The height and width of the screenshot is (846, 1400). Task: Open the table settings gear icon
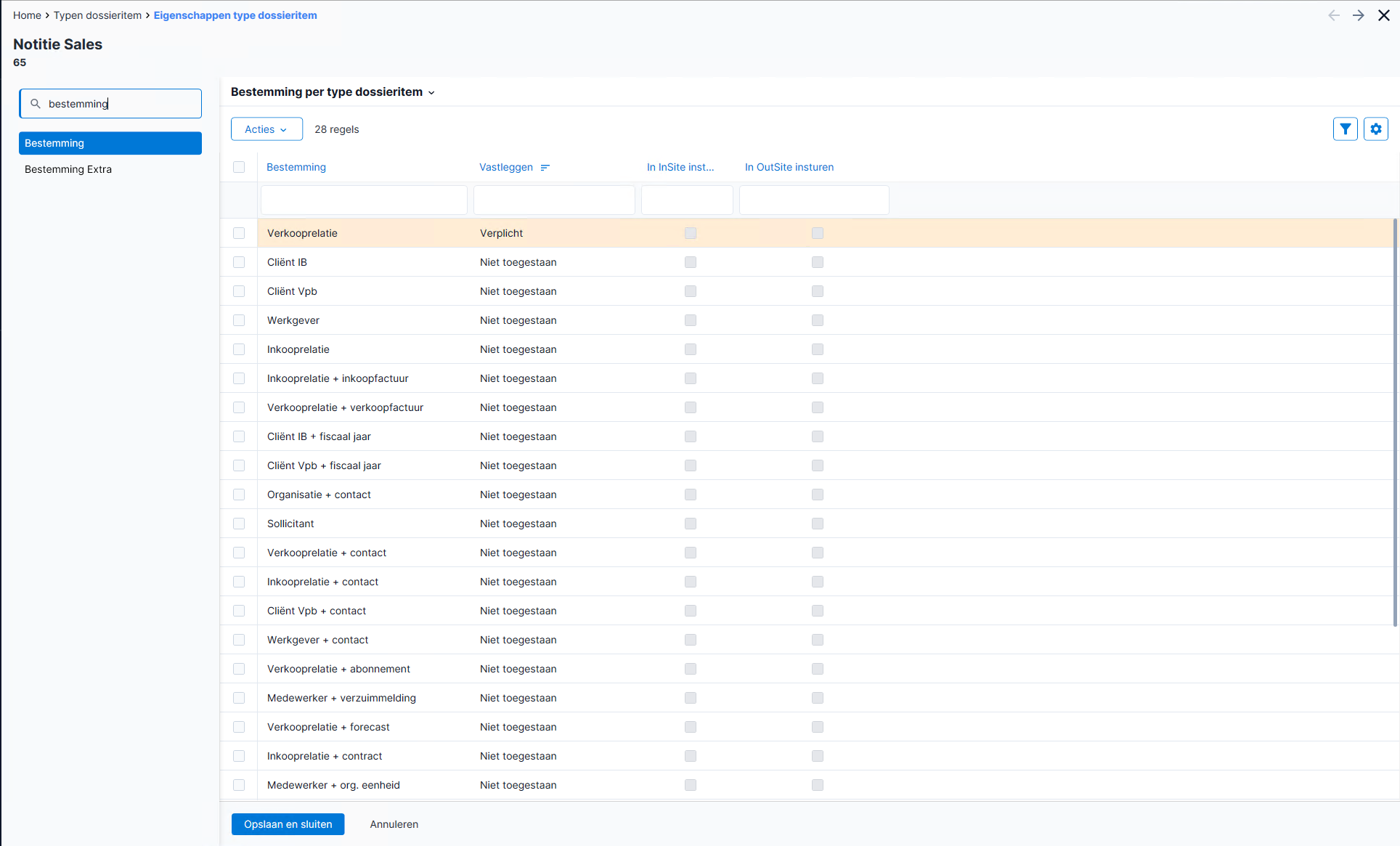[x=1375, y=129]
